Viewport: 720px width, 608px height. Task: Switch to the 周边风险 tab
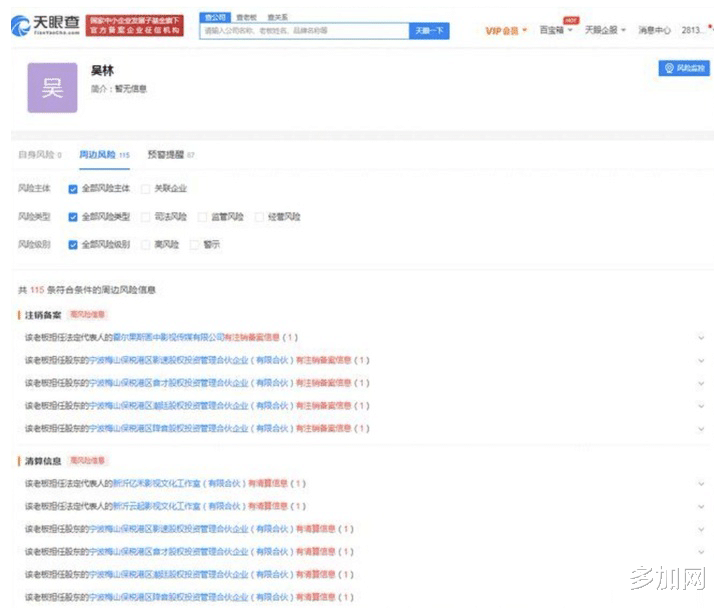[x=104, y=155]
